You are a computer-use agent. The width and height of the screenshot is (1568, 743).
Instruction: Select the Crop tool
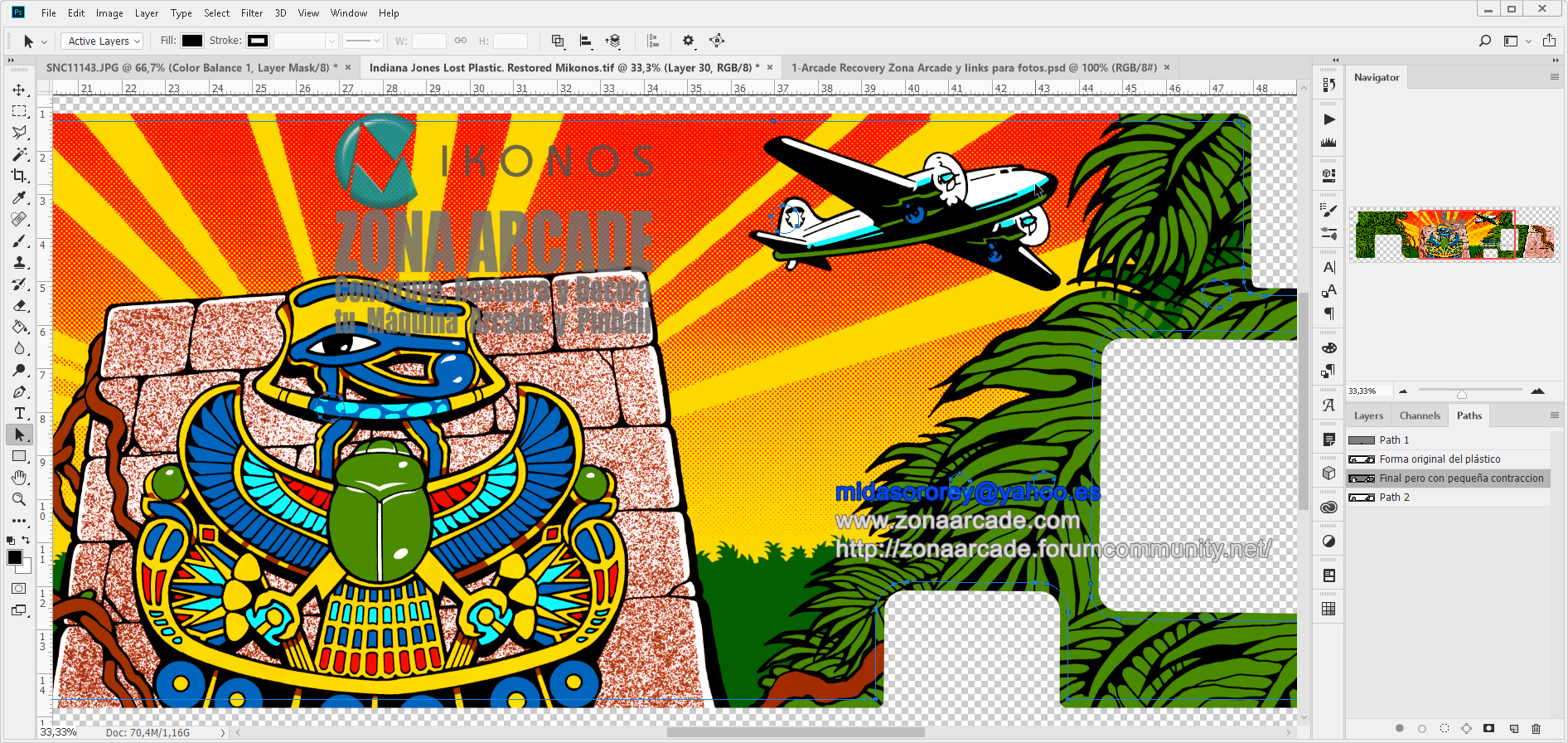coord(19,176)
